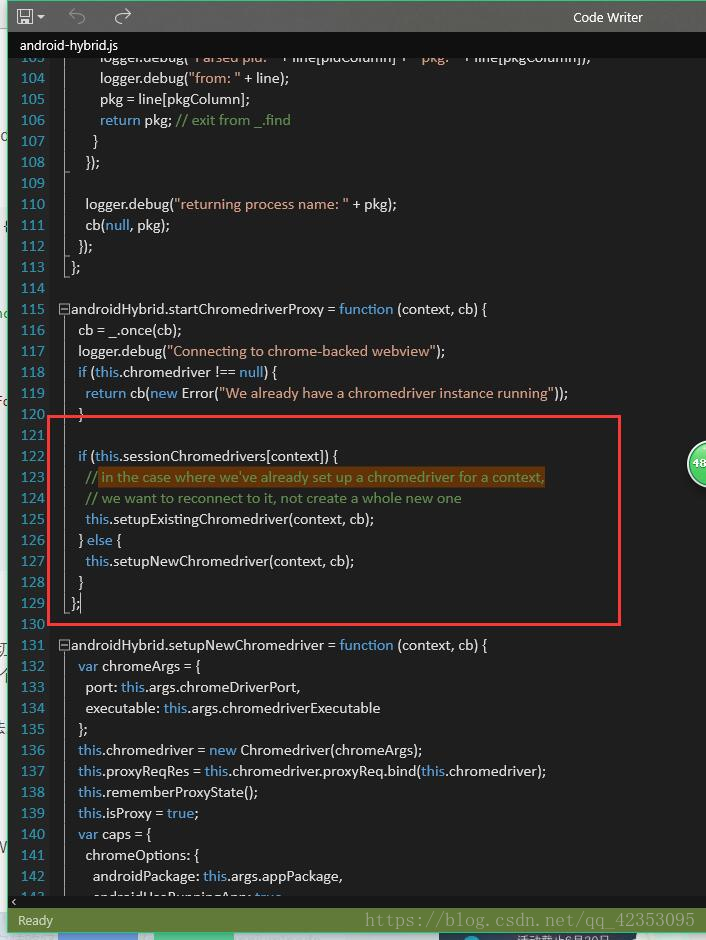Click 'var chromeArgs = {' line
This screenshot has width=706, height=940.
click(x=139, y=666)
